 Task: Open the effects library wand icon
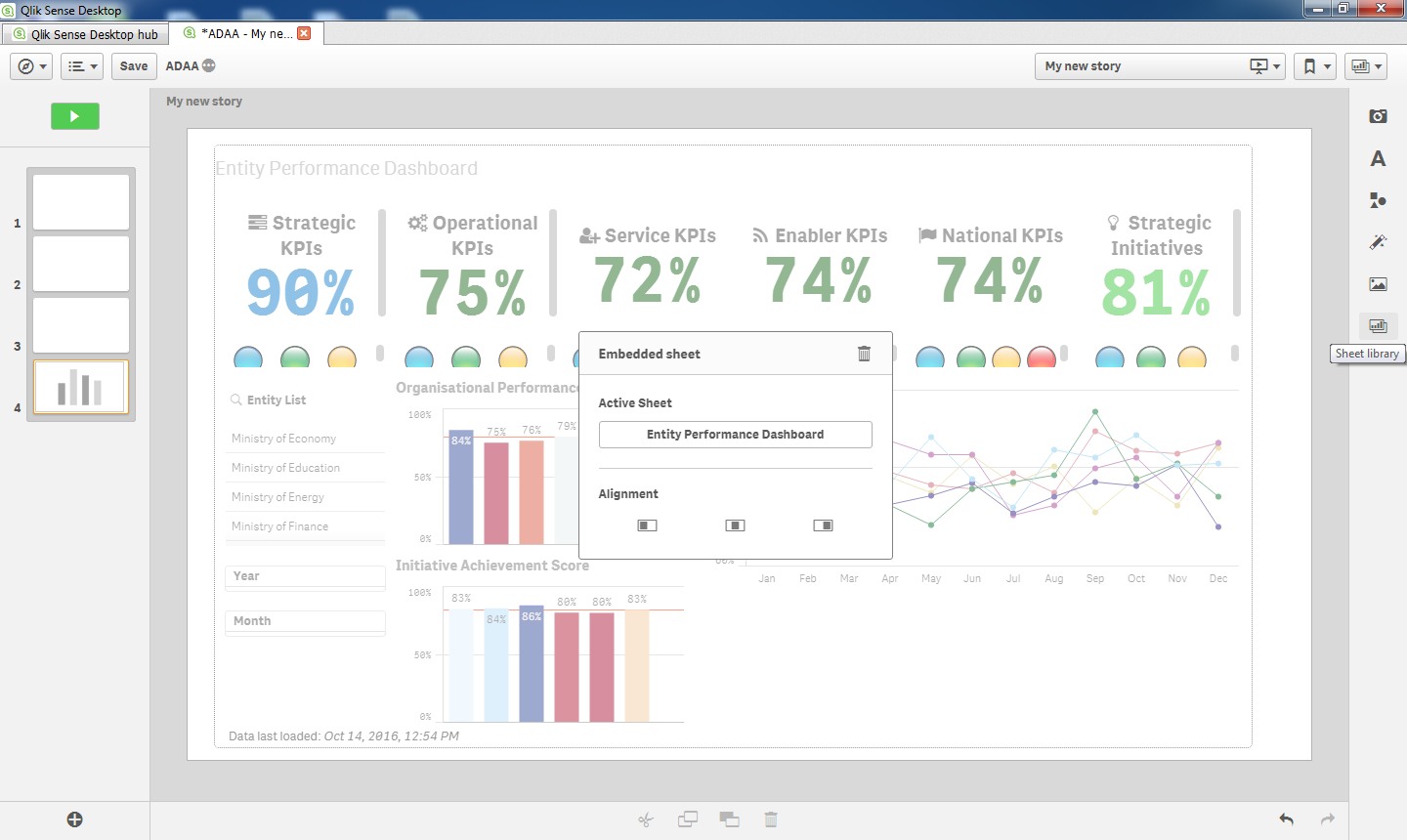1378,242
